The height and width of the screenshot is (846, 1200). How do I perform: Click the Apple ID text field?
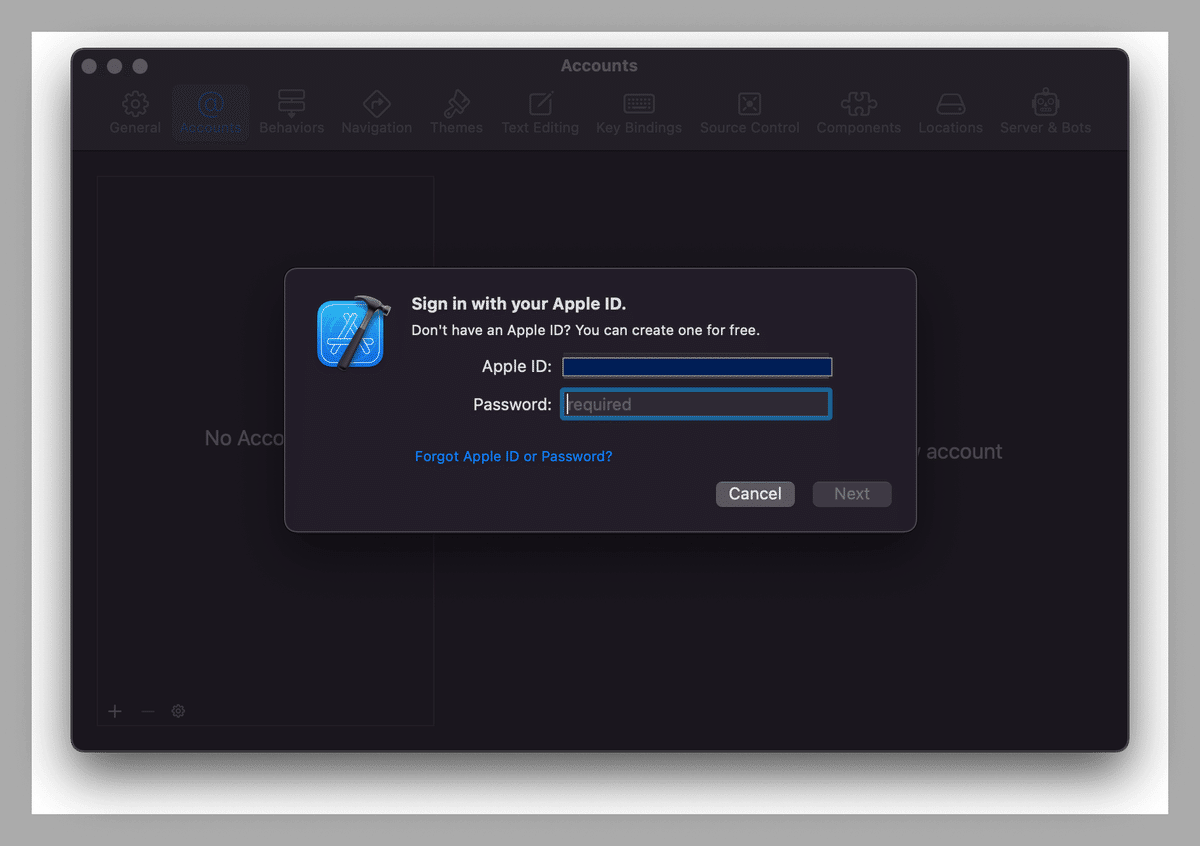[697, 367]
